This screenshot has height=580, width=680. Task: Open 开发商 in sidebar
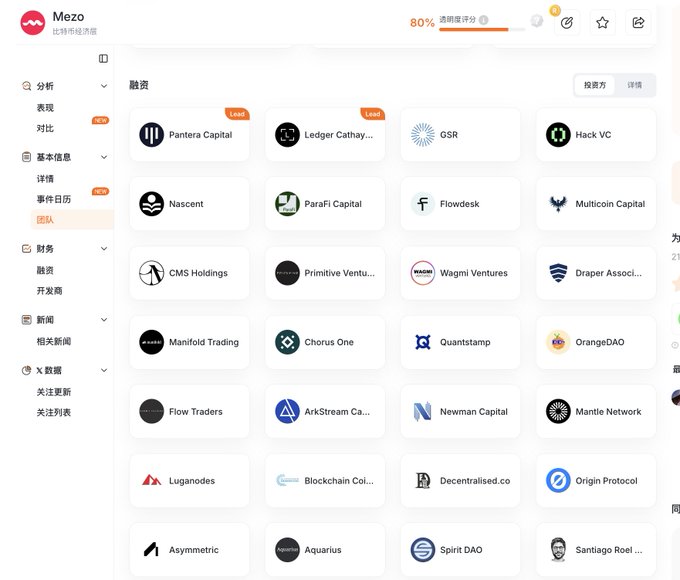click(x=49, y=291)
